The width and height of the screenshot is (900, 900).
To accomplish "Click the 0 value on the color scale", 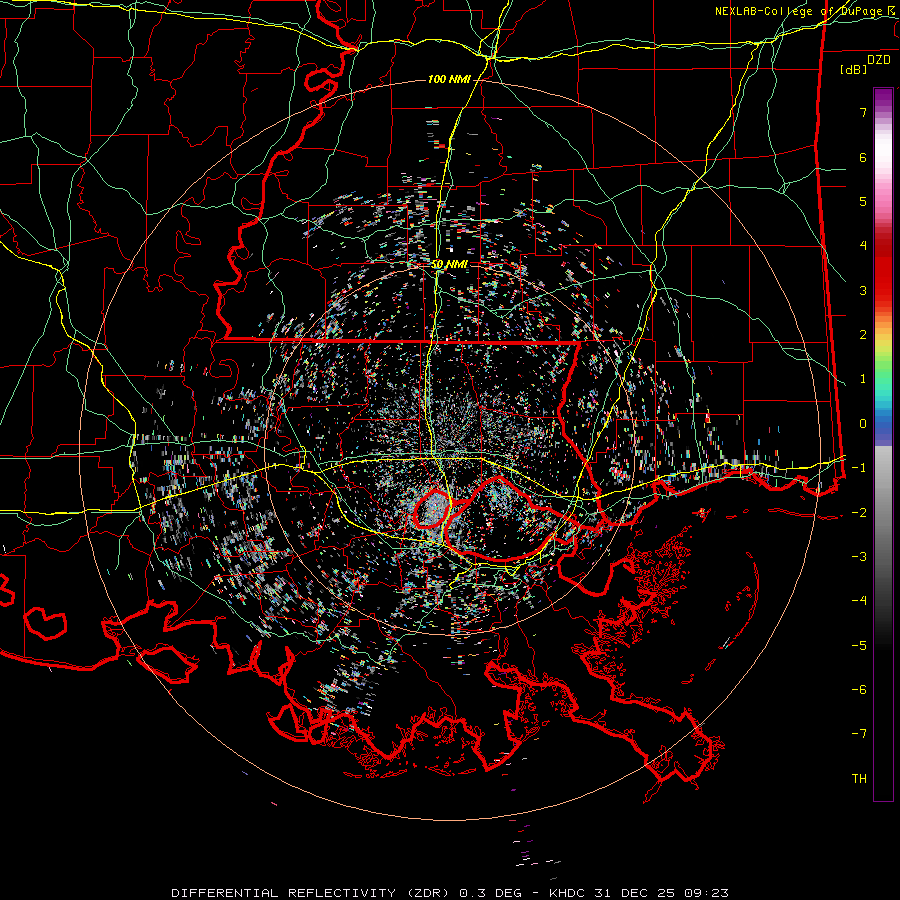I will pos(863,424).
